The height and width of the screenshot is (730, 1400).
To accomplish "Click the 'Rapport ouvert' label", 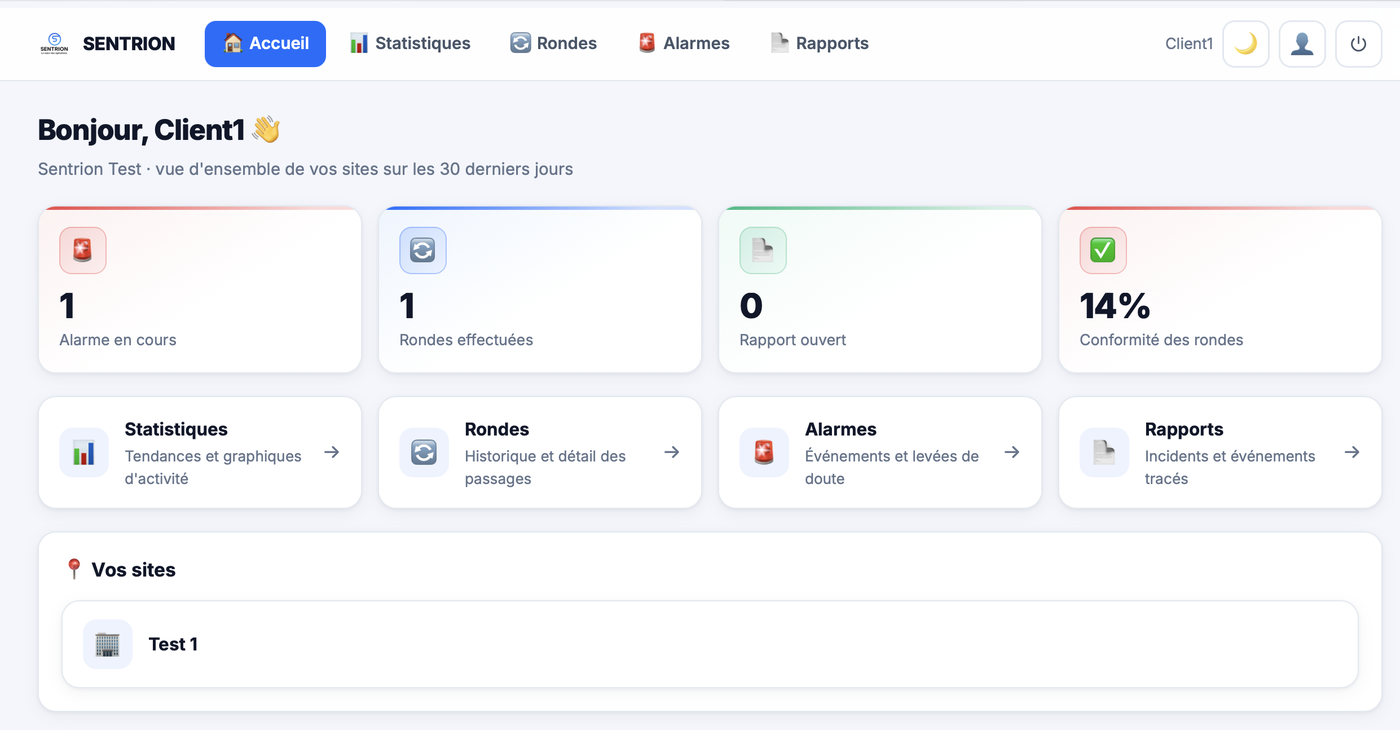I will point(793,340).
